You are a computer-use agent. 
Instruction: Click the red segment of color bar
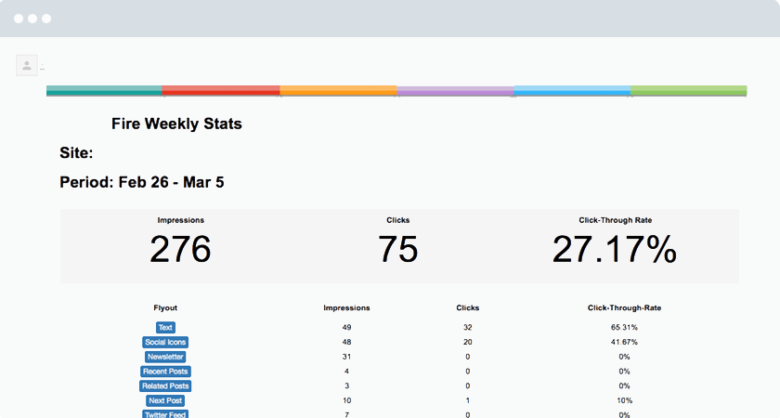click(x=221, y=91)
